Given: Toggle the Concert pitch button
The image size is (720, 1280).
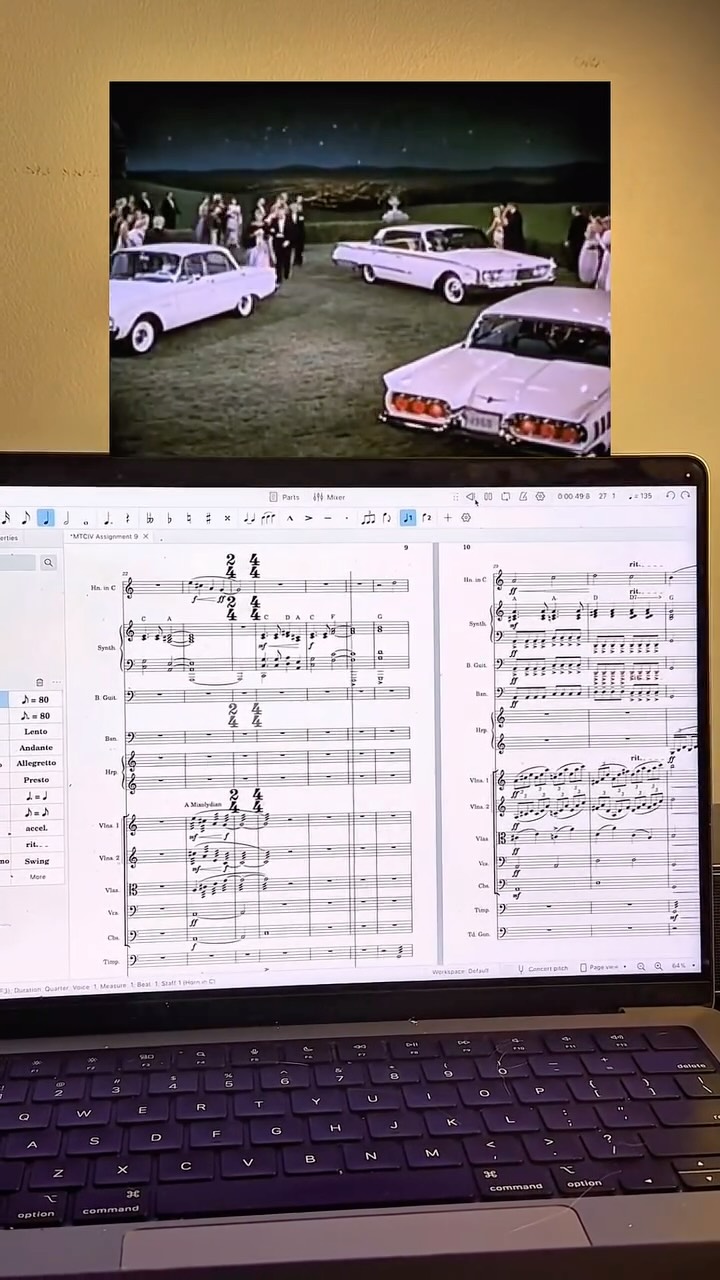Looking at the screenshot, I should [x=544, y=968].
